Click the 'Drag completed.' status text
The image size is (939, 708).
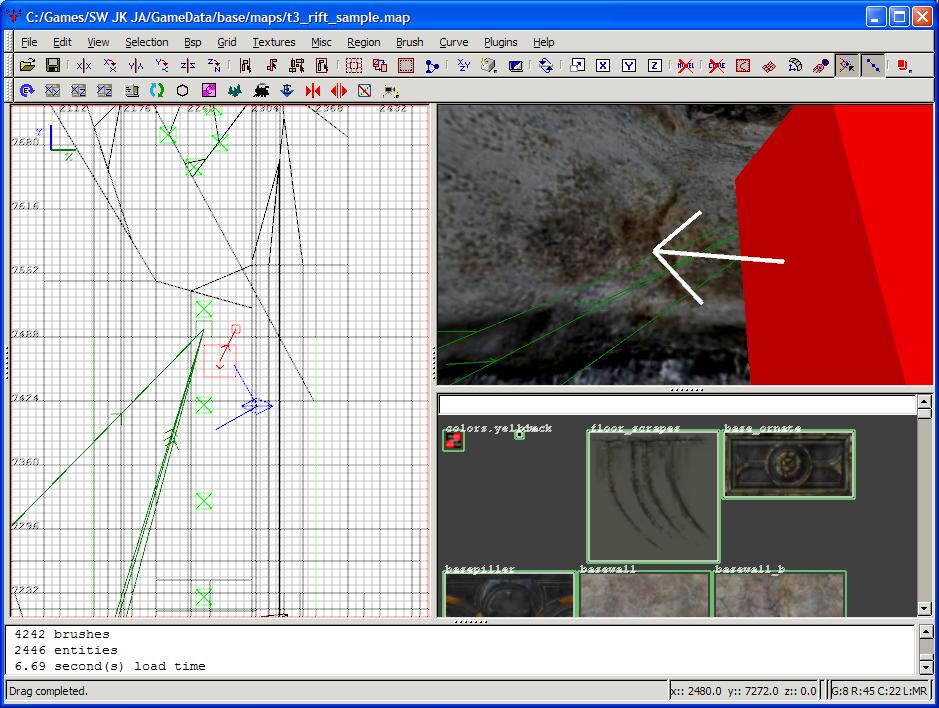[49, 691]
